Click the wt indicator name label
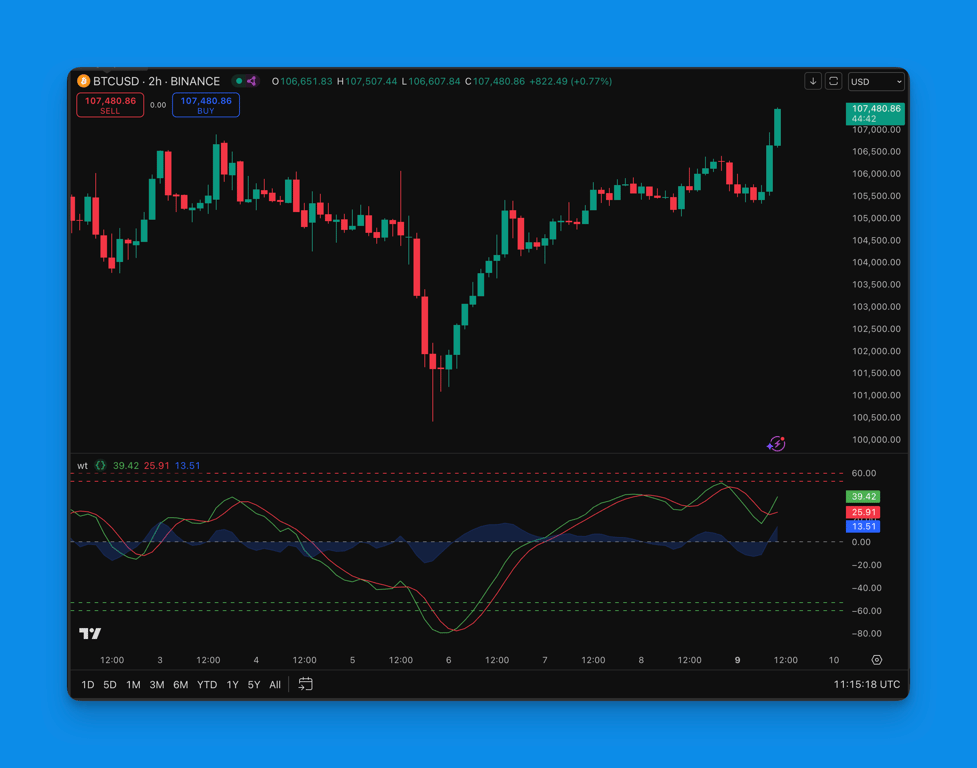Screen dimensions: 977x768 (x=82, y=465)
